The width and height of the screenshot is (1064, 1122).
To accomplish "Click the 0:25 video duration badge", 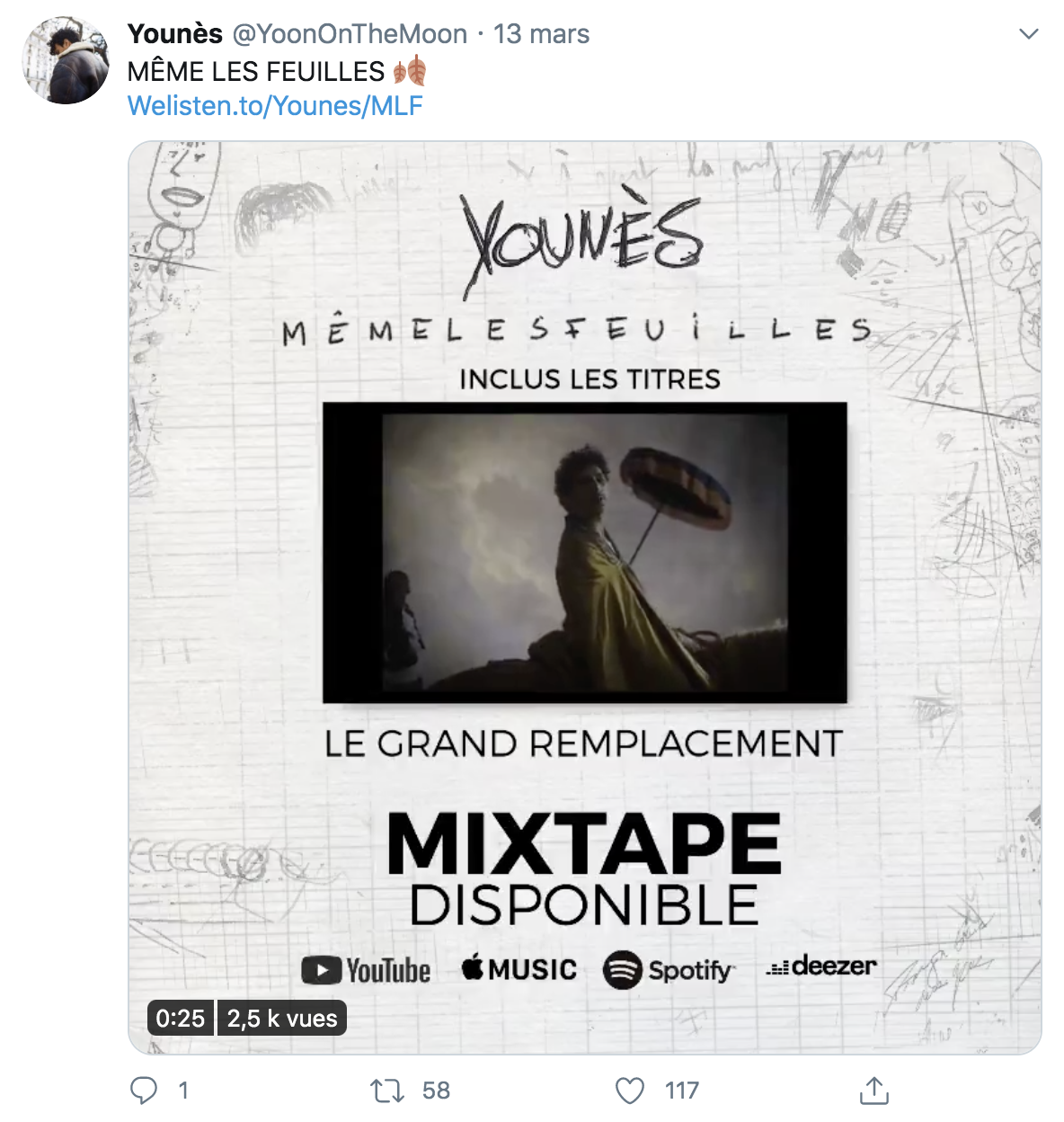I will point(181,1018).
